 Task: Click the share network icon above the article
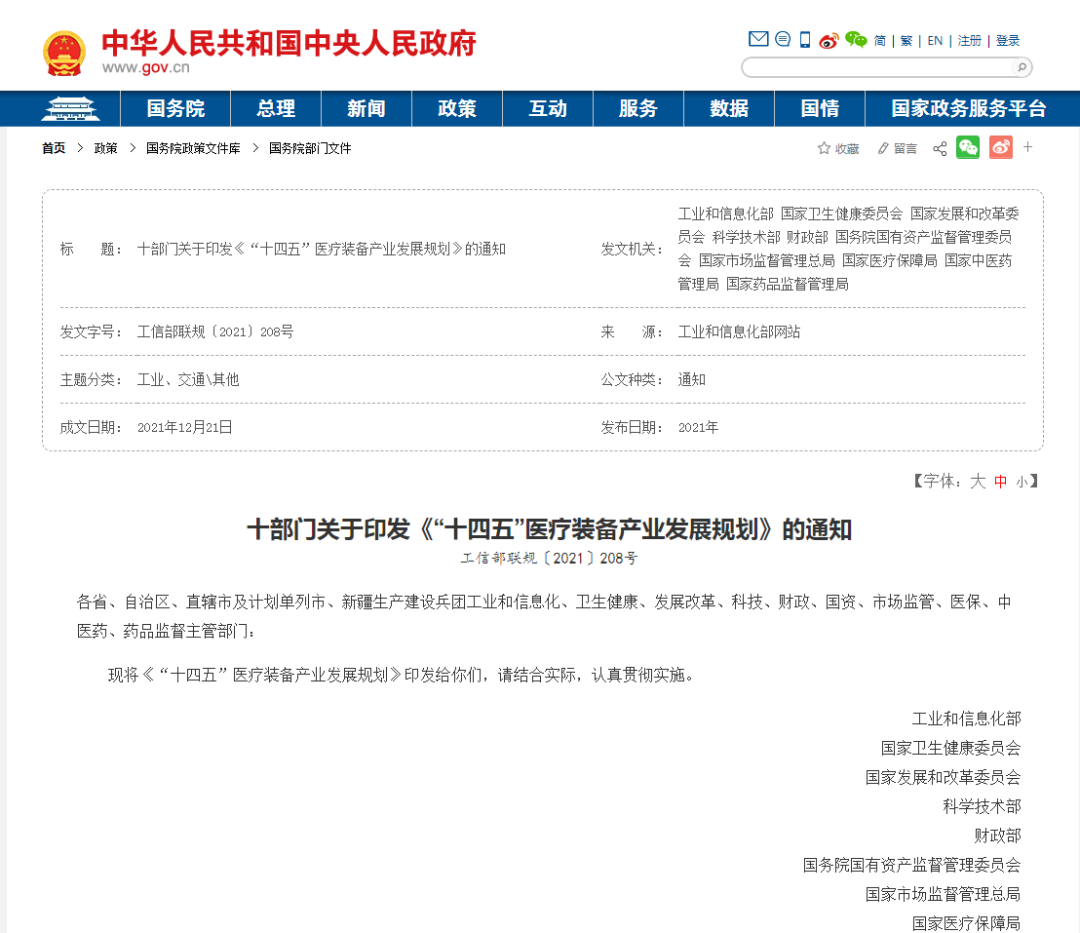(939, 148)
